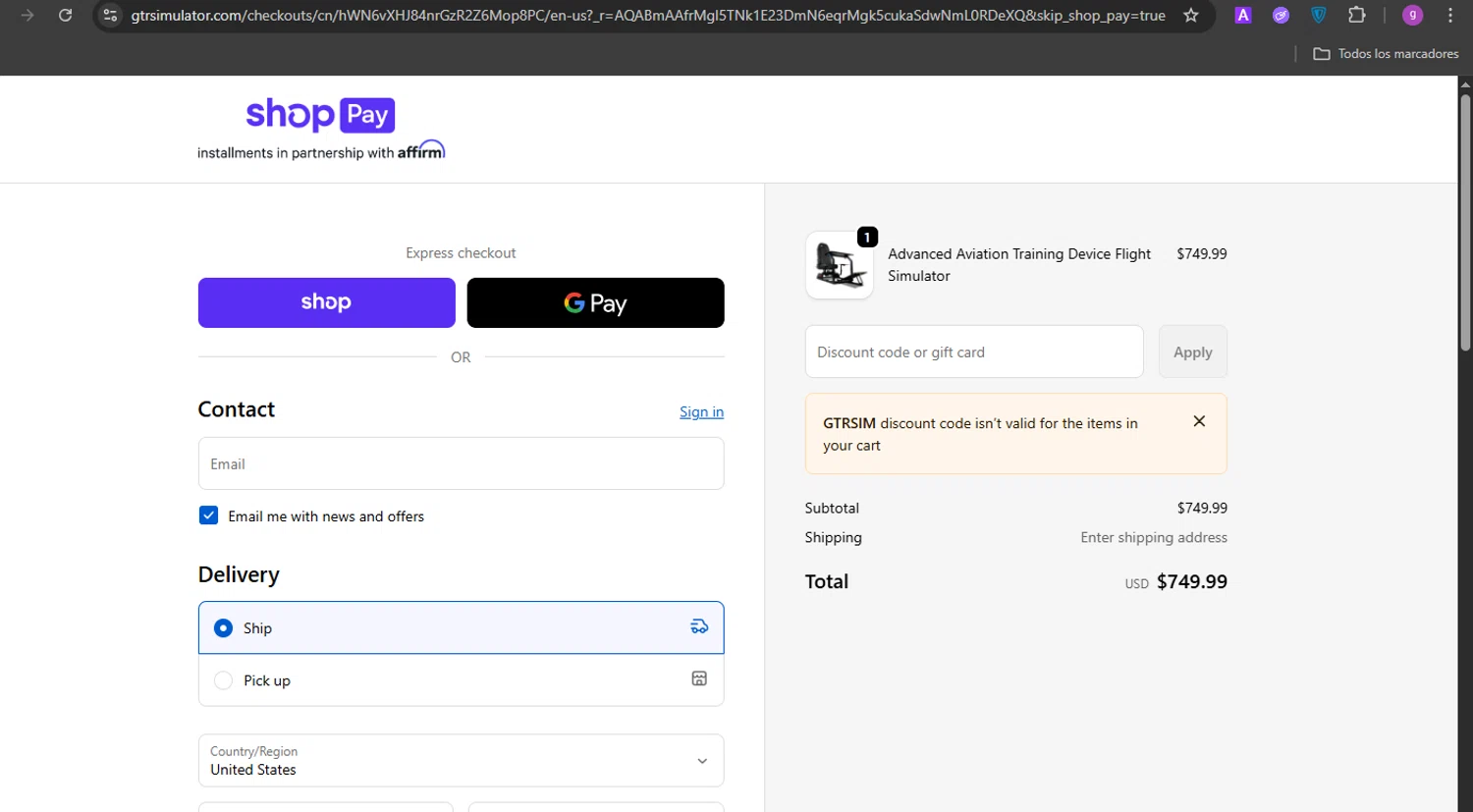The image size is (1473, 812).
Task: Open the Chrome three-dot menu
Action: click(1450, 16)
